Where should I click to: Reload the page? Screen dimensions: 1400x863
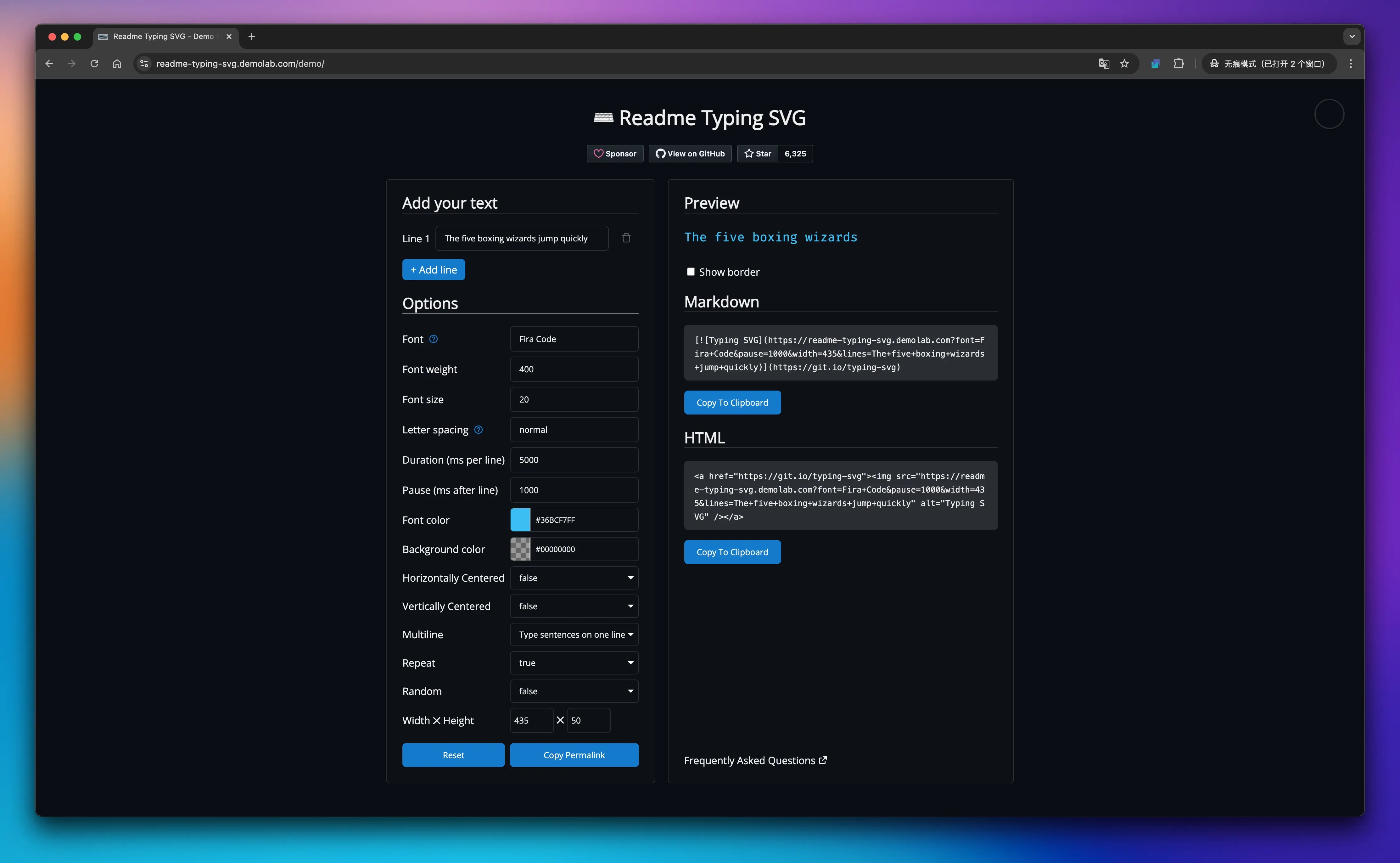94,63
